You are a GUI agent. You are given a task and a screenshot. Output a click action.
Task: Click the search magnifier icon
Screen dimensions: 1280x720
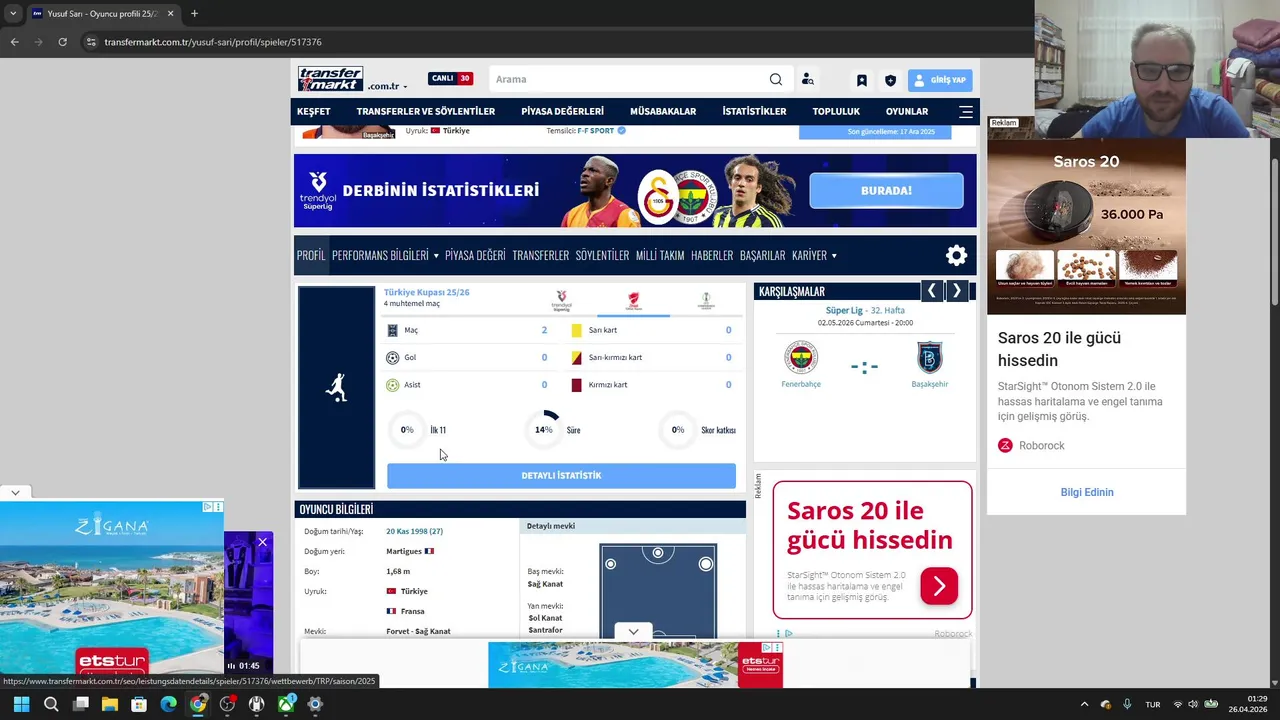[x=776, y=80]
